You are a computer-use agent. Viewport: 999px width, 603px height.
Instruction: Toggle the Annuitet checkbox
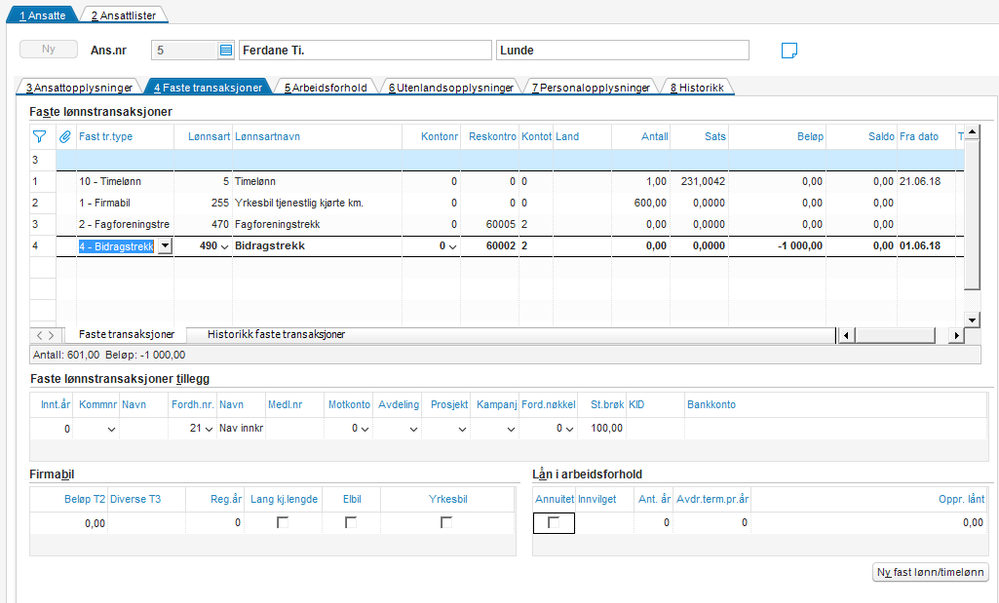tap(554, 523)
